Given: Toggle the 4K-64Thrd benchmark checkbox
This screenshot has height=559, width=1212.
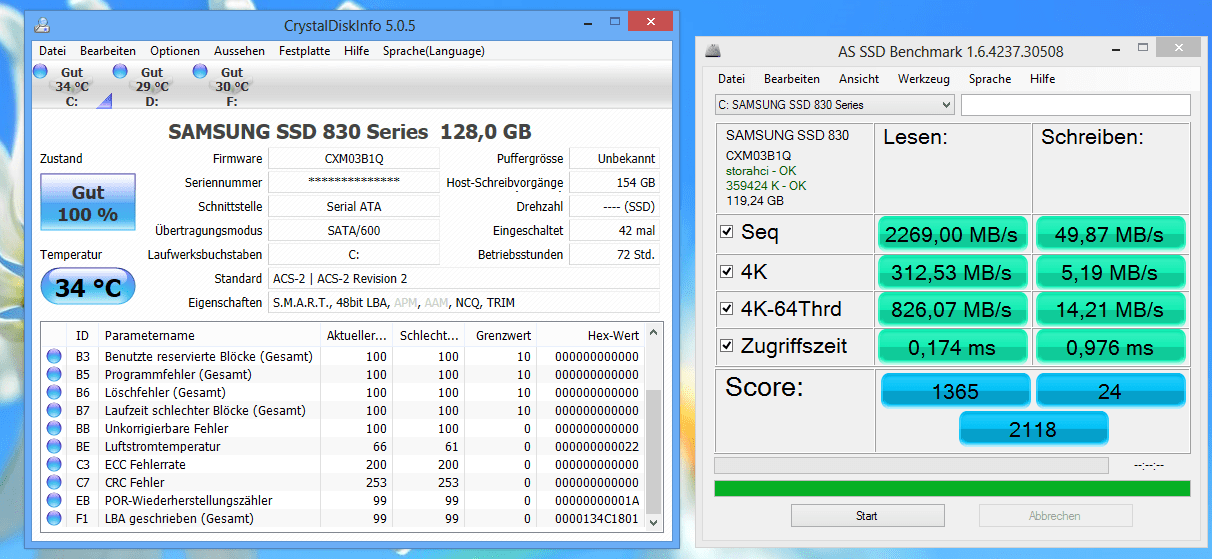Looking at the screenshot, I should point(727,308).
